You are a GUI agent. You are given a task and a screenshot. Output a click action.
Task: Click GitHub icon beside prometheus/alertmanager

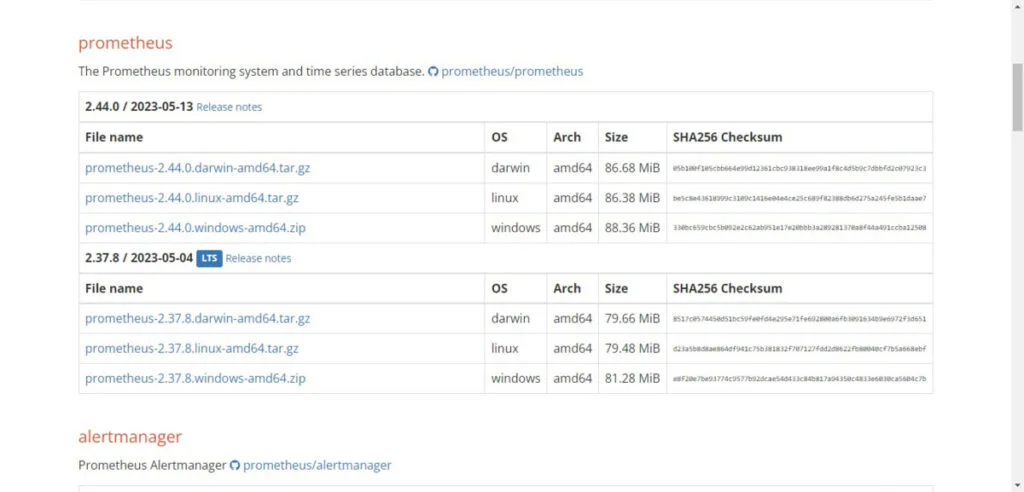[235, 465]
